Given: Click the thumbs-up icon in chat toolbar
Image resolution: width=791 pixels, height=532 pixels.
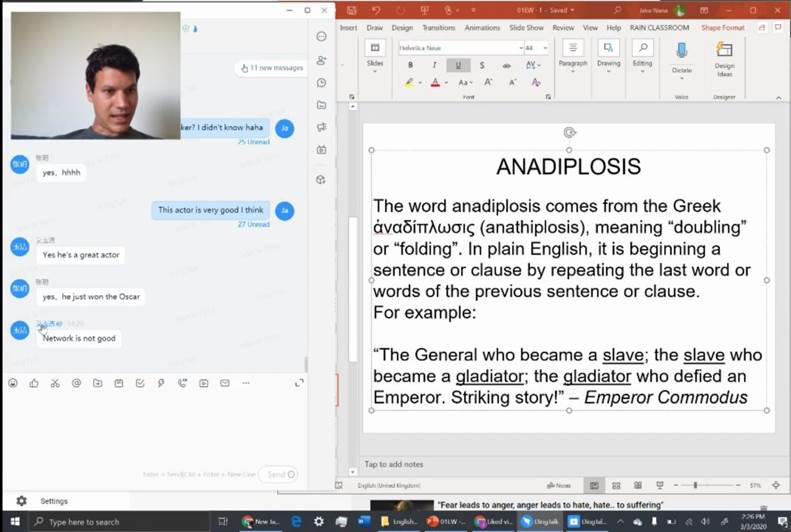Looking at the screenshot, I should pos(34,383).
